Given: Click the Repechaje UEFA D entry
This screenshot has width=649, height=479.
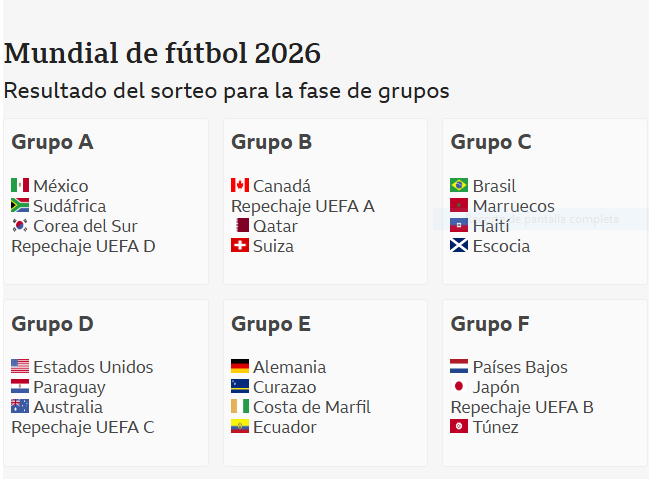Looking at the screenshot, I should tap(83, 246).
